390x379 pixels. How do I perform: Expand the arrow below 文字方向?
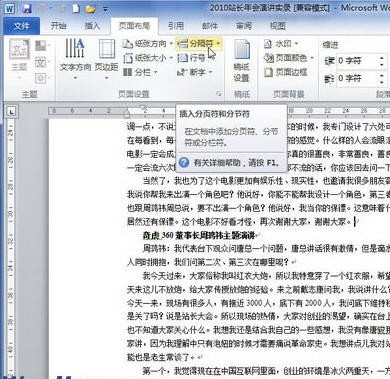pyautogui.click(x=75, y=78)
